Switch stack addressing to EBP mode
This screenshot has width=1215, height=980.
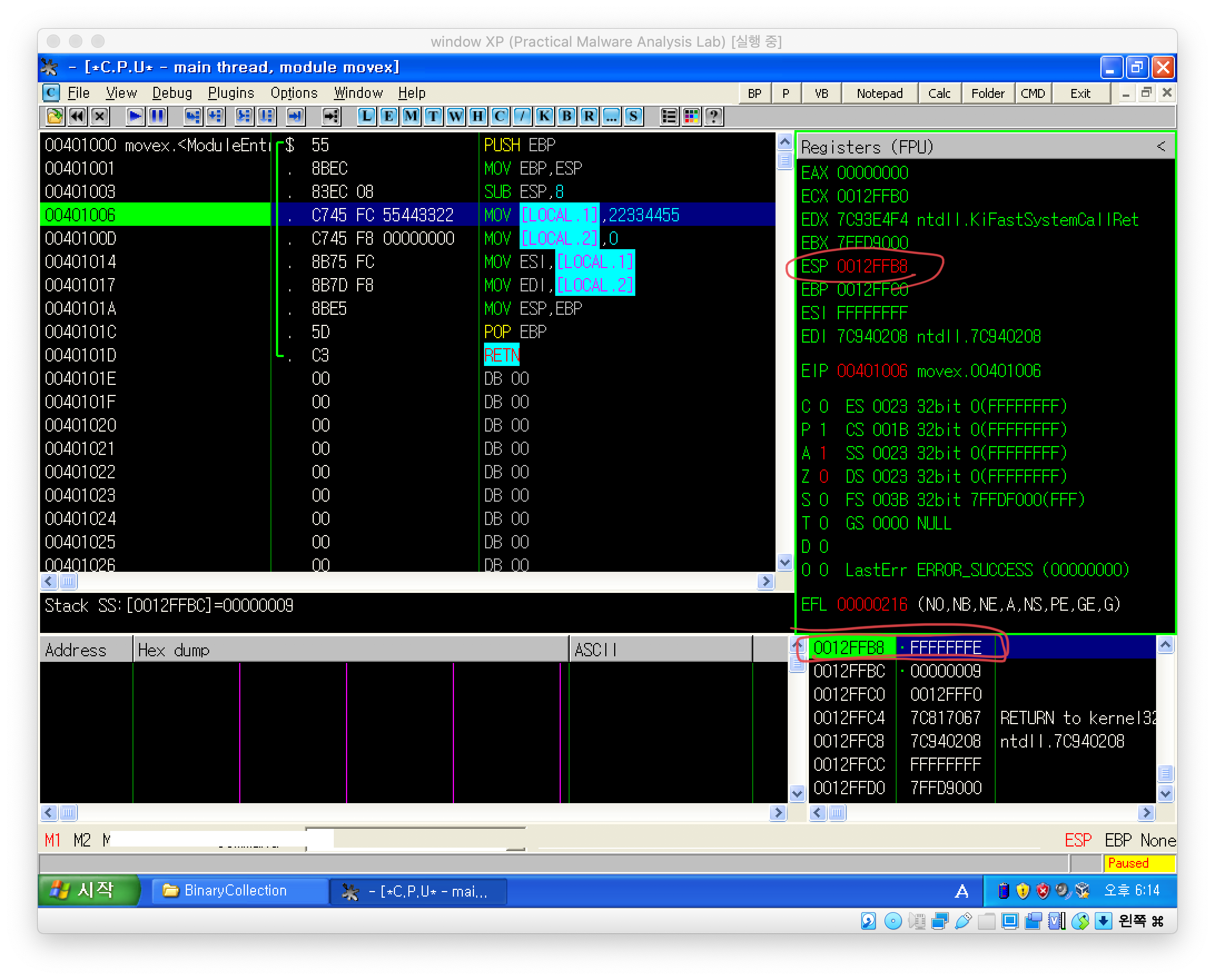point(1117,840)
